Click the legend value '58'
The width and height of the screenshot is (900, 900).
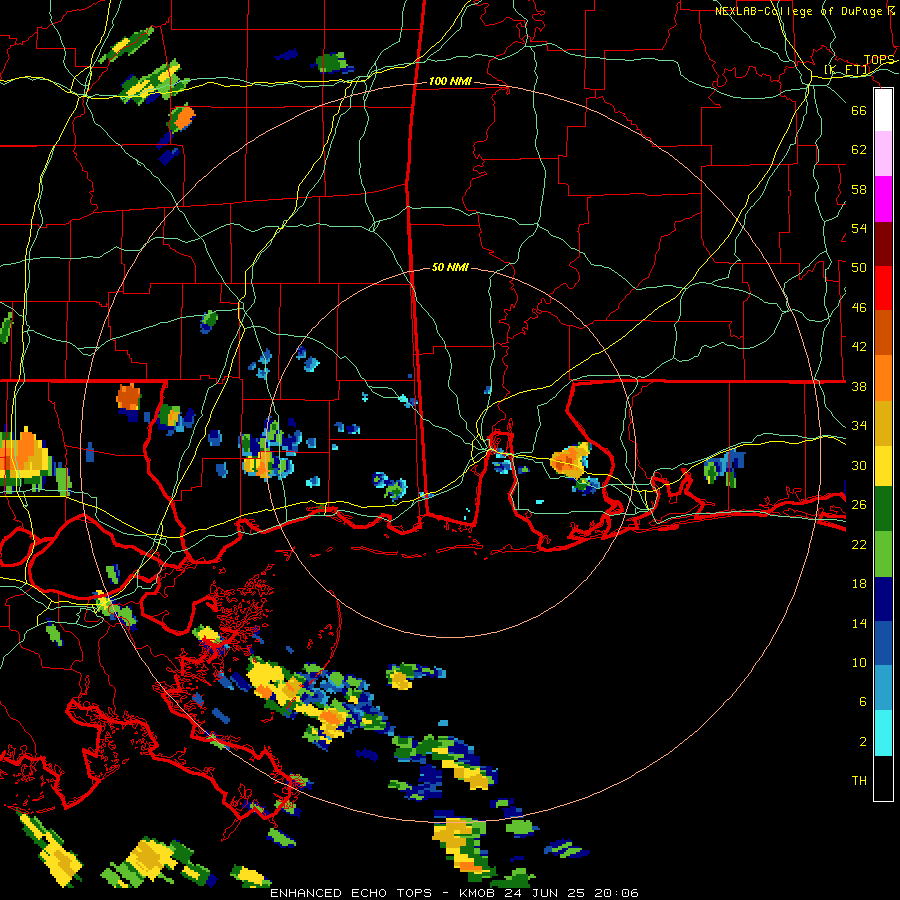tap(859, 189)
